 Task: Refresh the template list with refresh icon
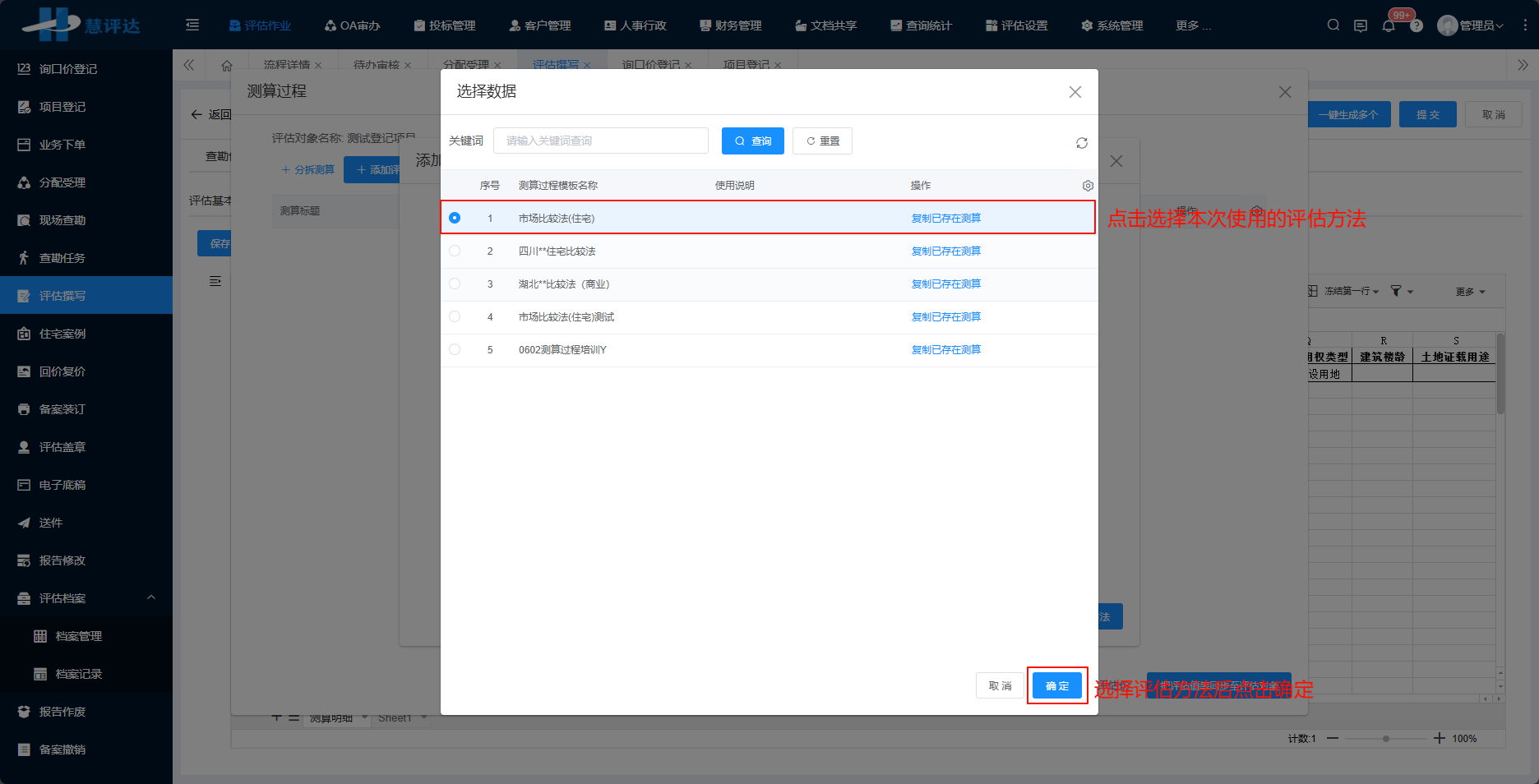tap(1081, 142)
